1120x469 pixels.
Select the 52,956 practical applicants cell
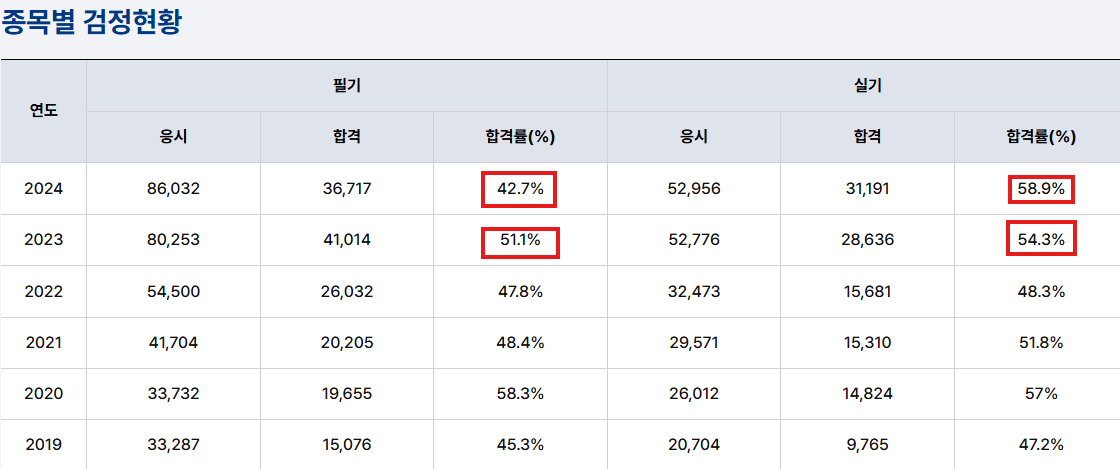694,189
